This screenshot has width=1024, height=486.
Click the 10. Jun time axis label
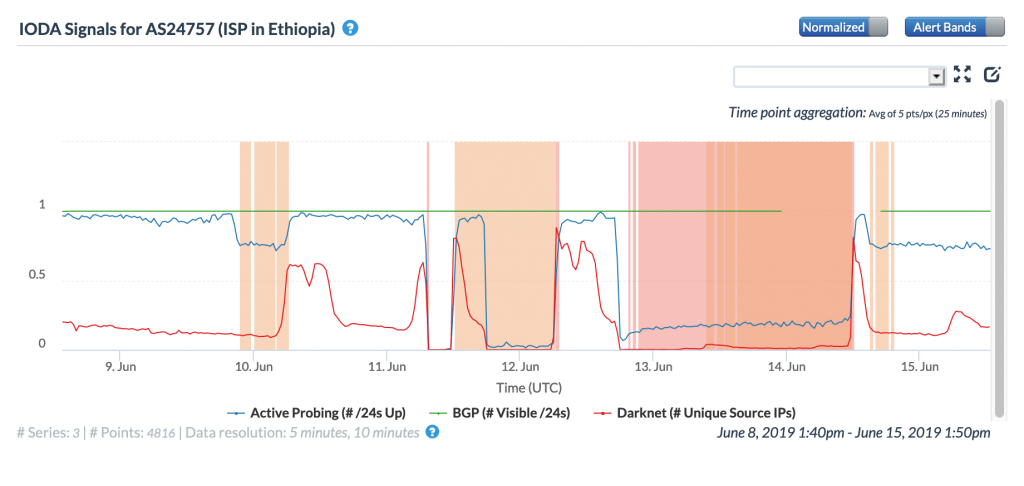(x=254, y=367)
